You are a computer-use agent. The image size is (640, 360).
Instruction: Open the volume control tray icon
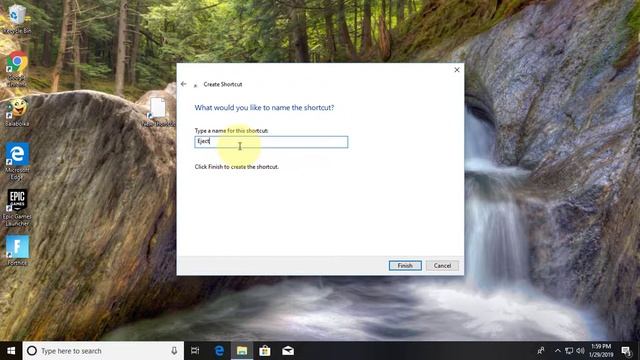tap(580, 351)
